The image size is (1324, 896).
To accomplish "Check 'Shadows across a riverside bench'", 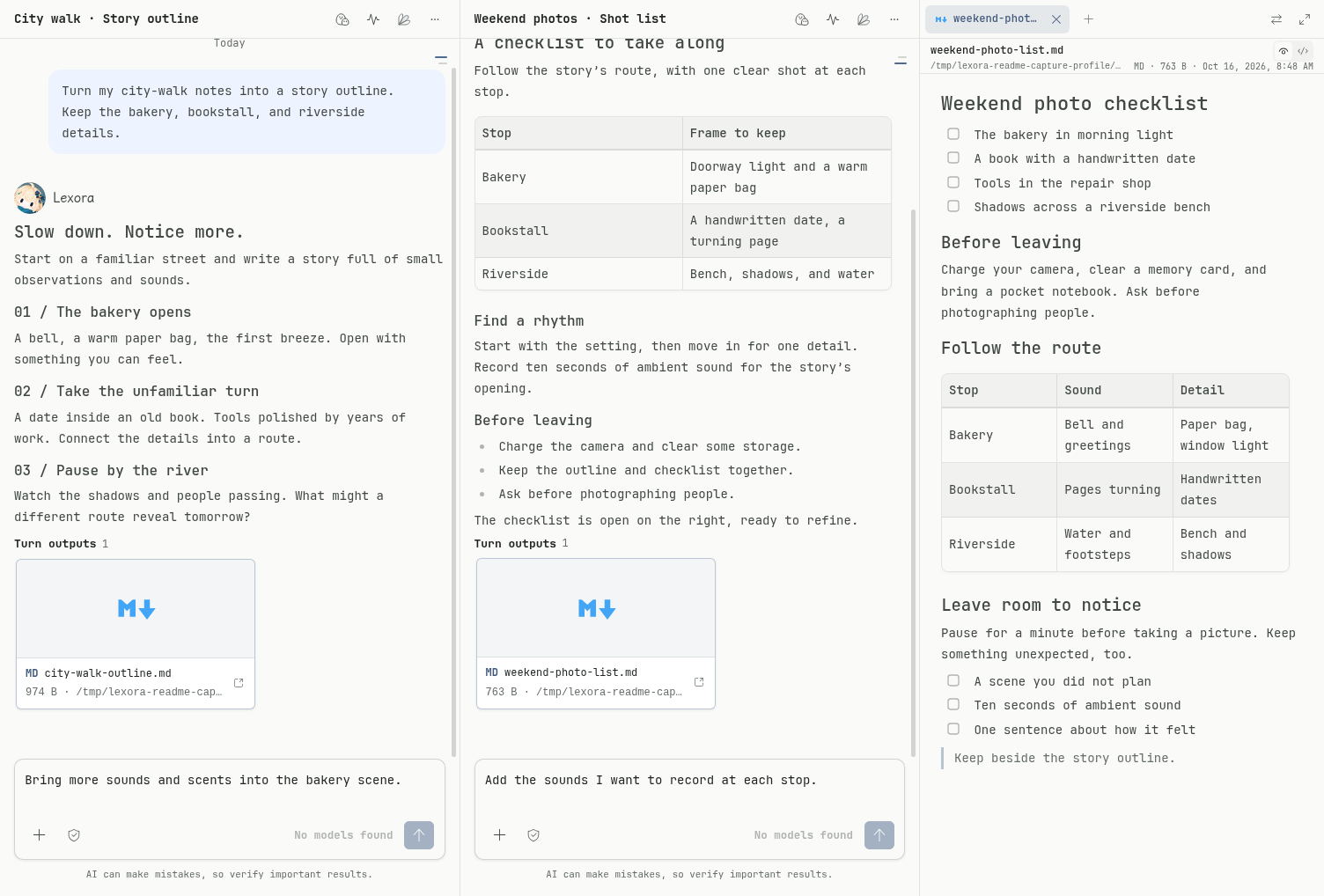I will click(953, 206).
